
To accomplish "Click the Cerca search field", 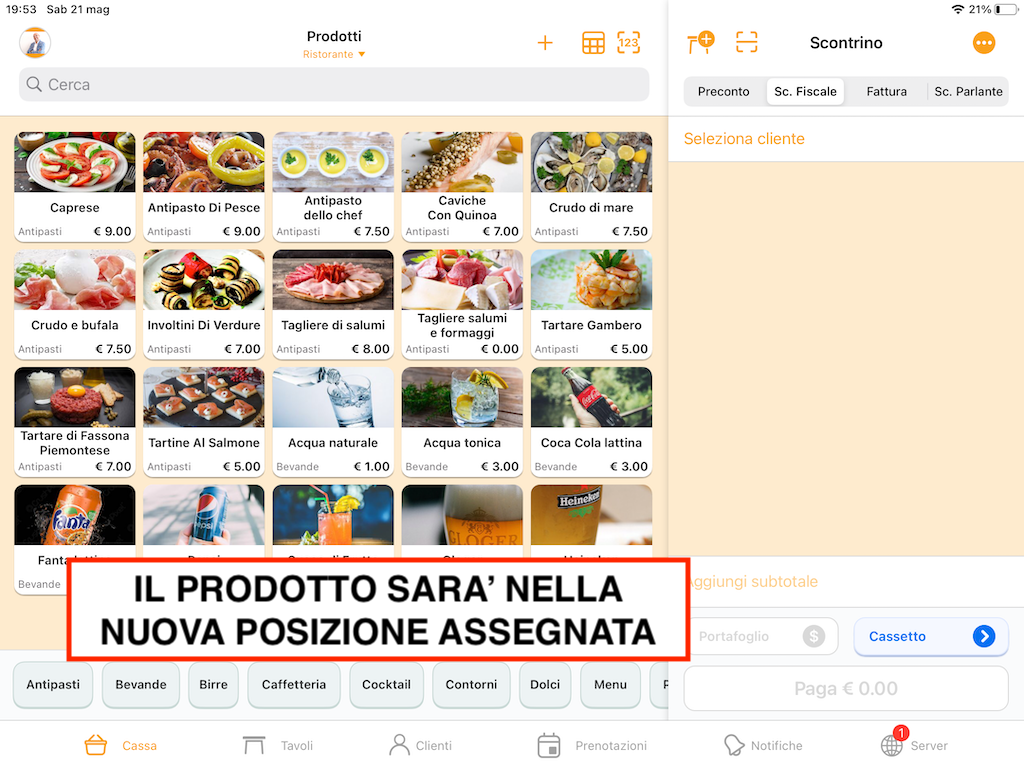I will point(334,84).
